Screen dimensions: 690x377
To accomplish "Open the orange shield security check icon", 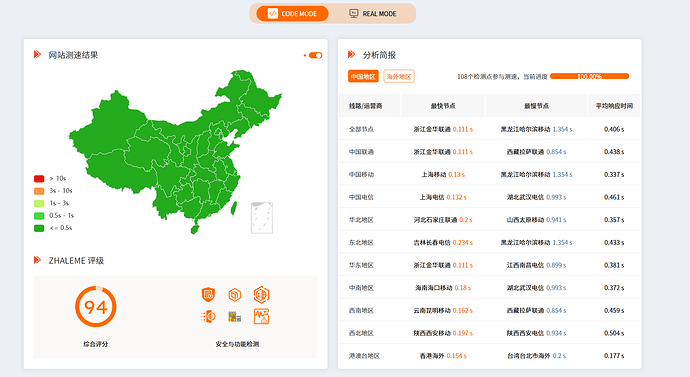I will tap(208, 294).
